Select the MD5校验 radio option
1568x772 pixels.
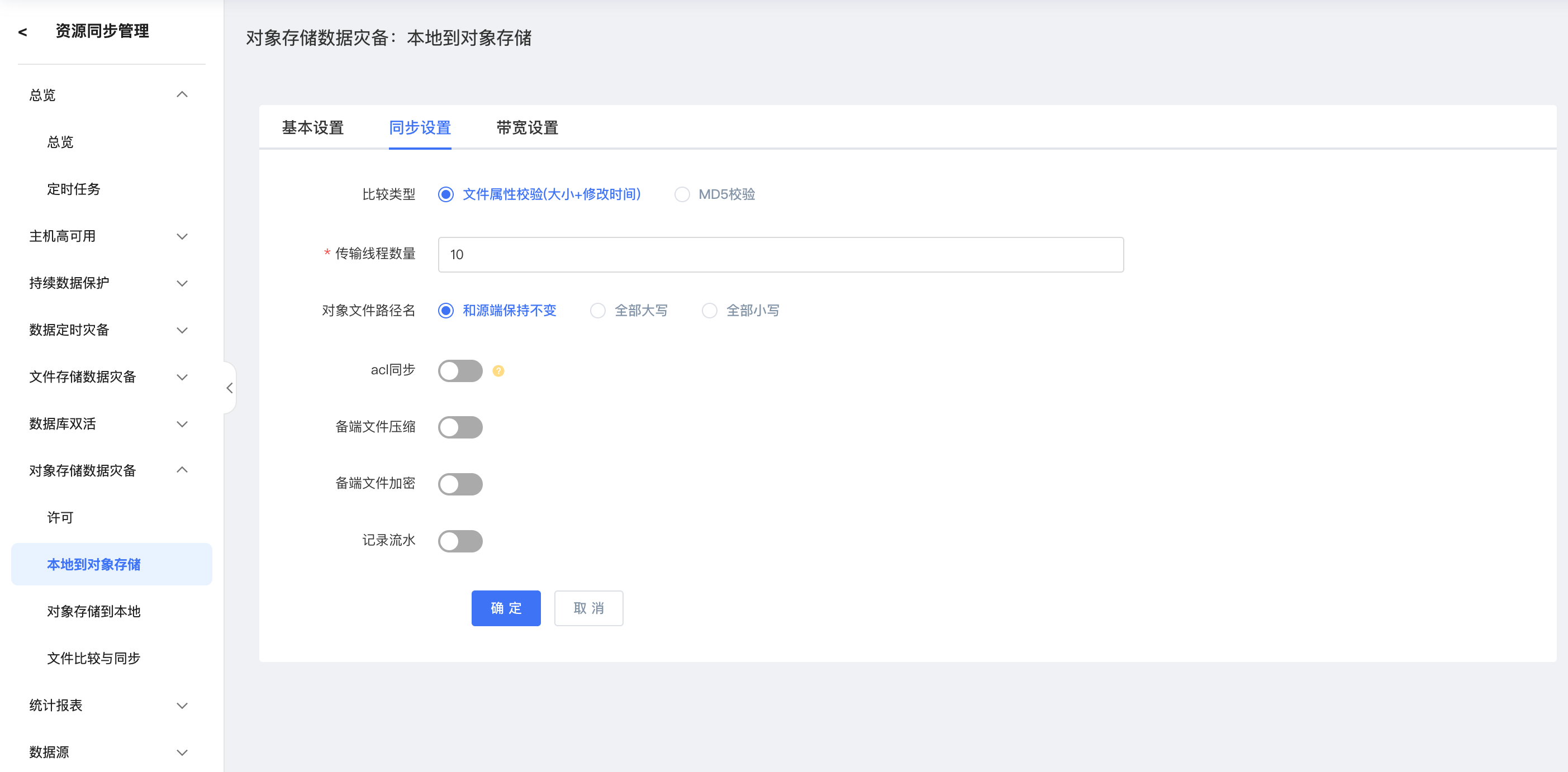pos(682,194)
